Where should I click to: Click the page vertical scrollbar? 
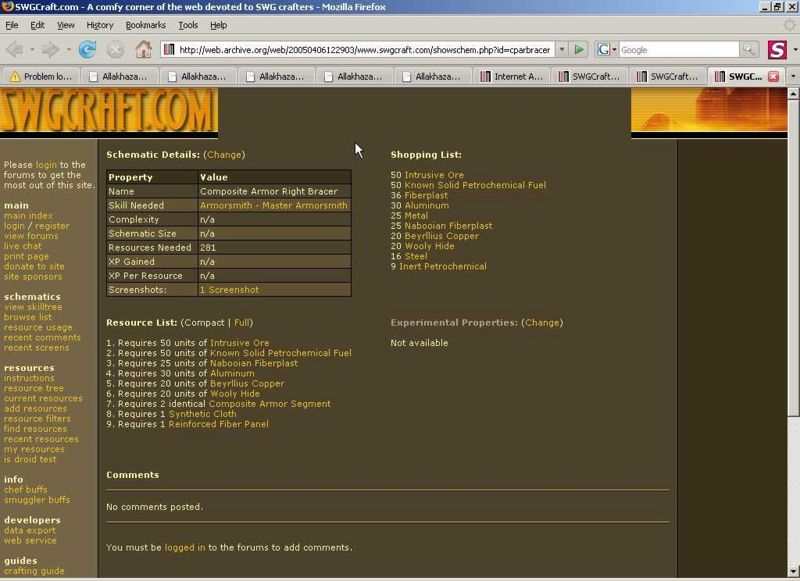tap(793, 300)
